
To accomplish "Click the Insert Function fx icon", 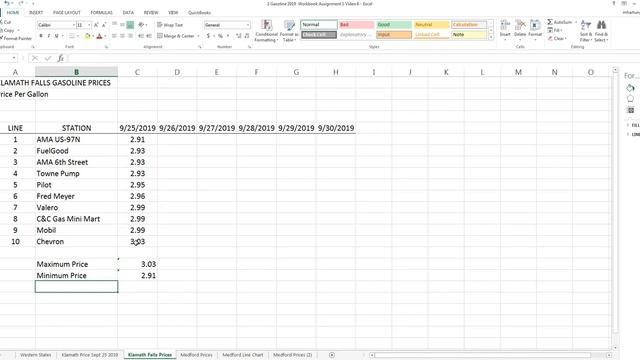I will click(60, 58).
